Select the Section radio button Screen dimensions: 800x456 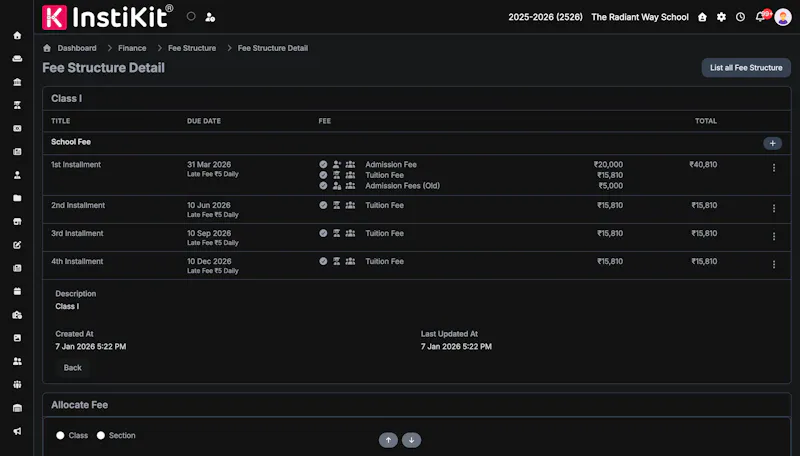101,435
